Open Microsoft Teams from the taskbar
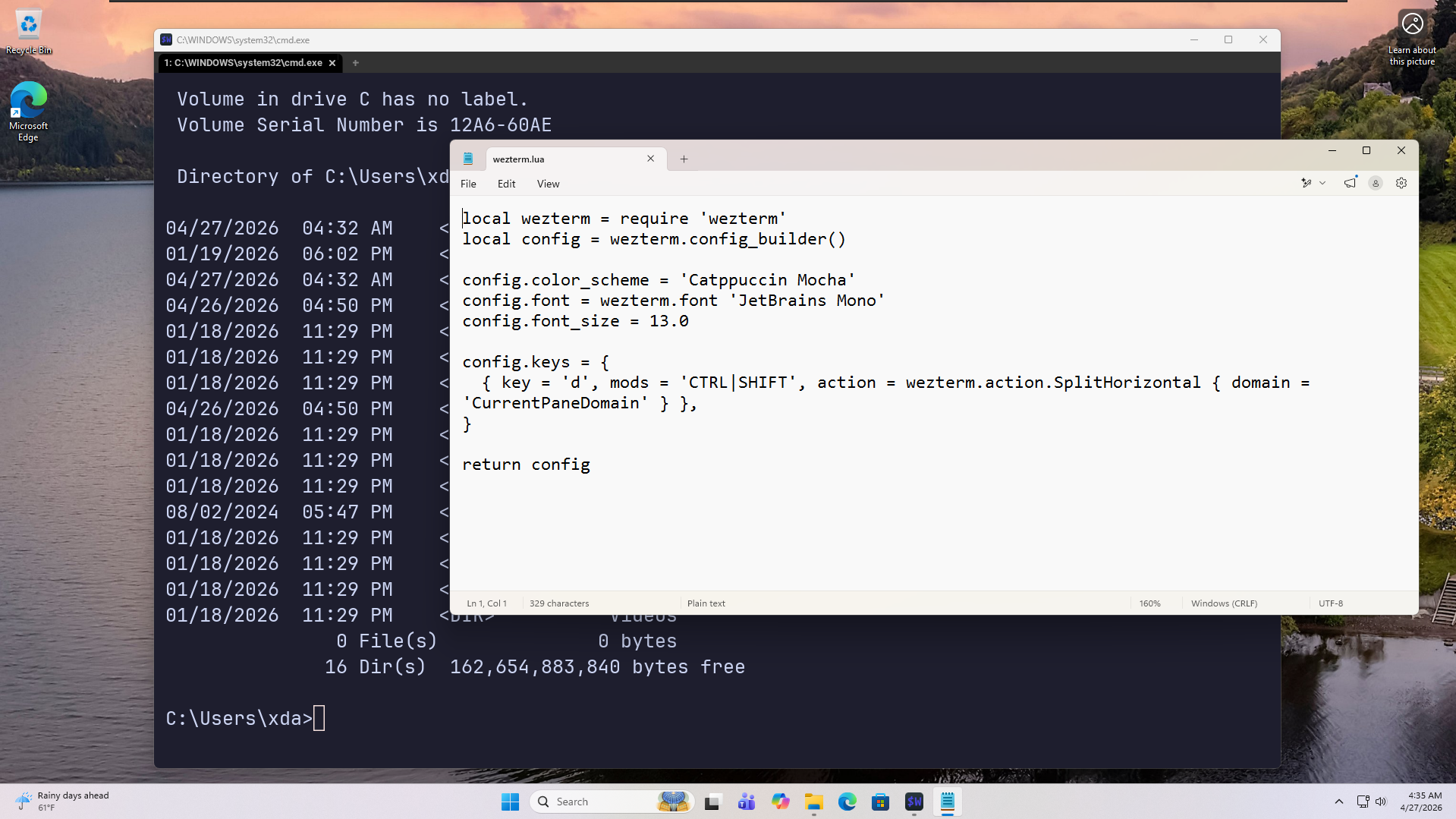The image size is (1456, 819). tap(747, 802)
